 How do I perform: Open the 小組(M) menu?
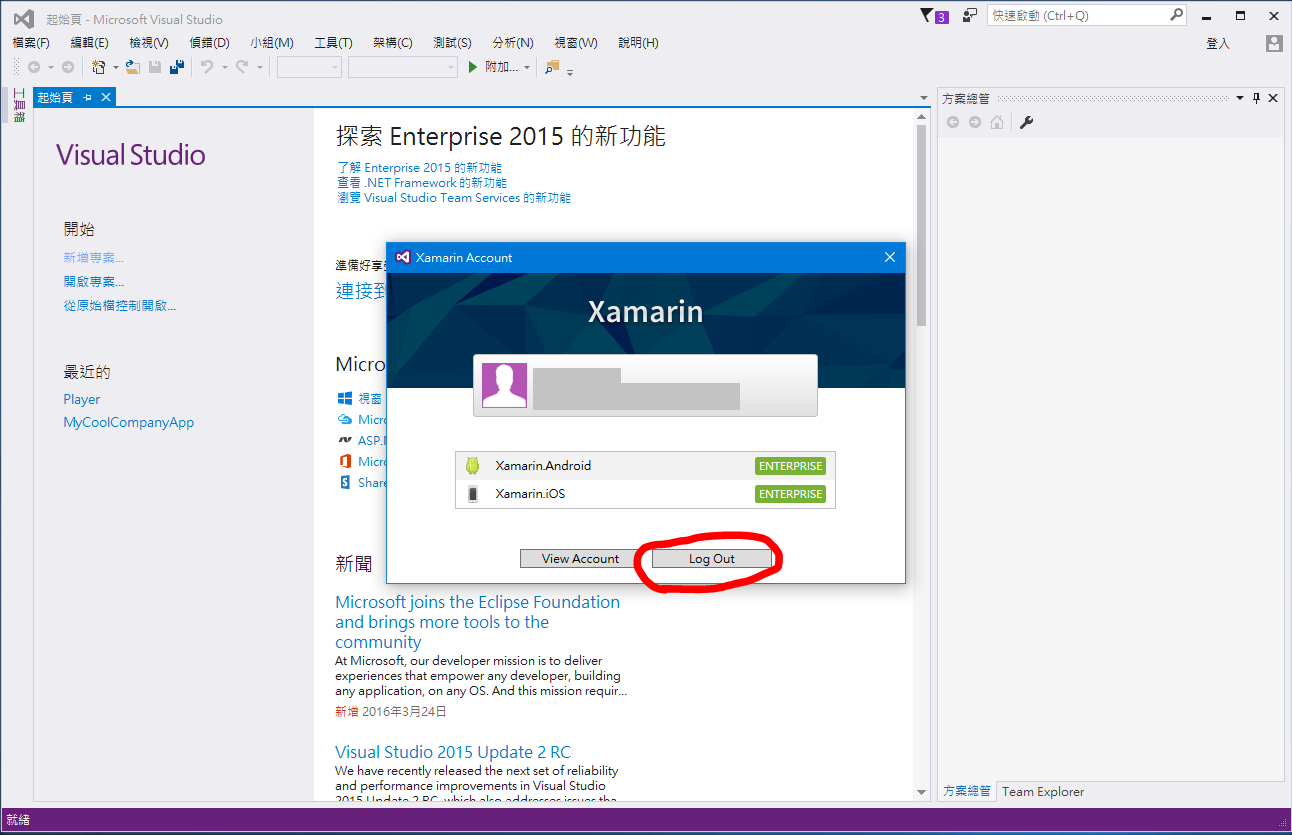click(272, 43)
